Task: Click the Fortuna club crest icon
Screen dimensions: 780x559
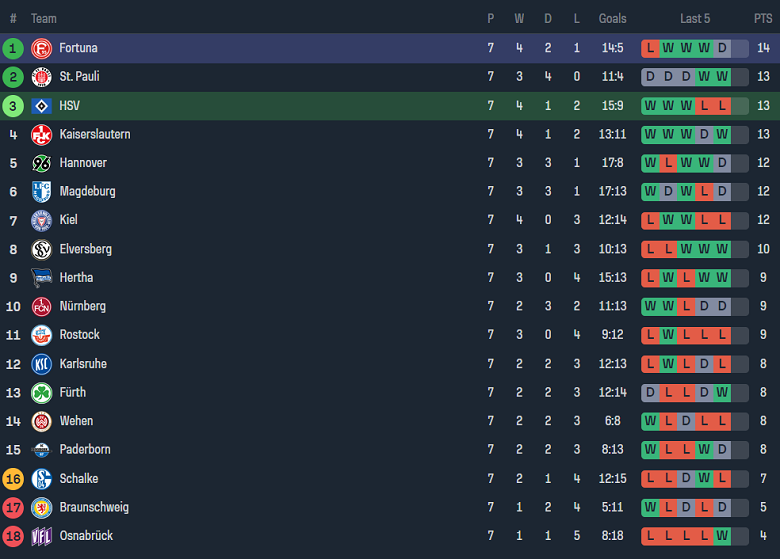Action: [42, 48]
